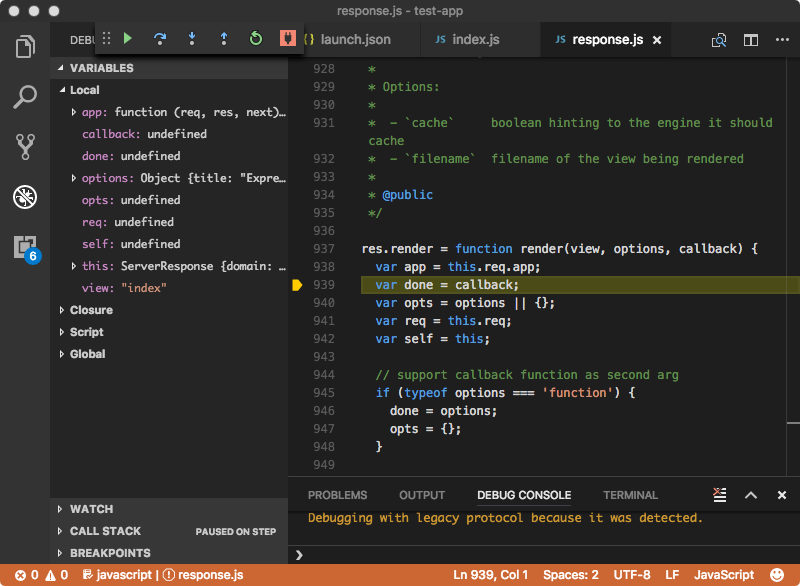Click the feedback smiley in status bar
Image resolution: width=800 pixels, height=586 pixels.
click(777, 575)
